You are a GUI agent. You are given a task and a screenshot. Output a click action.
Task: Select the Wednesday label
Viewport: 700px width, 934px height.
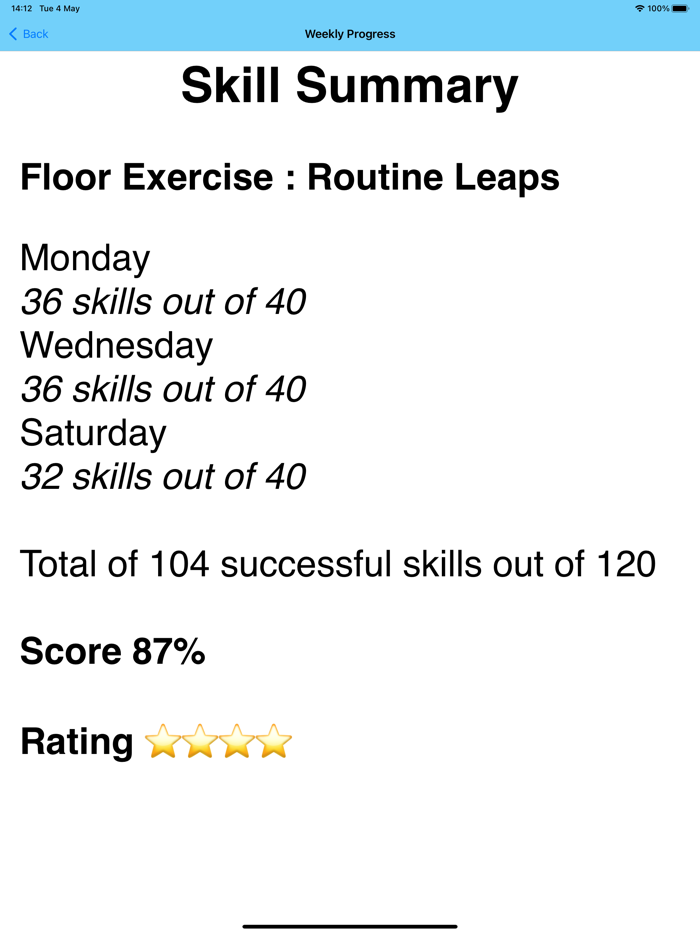coord(116,345)
